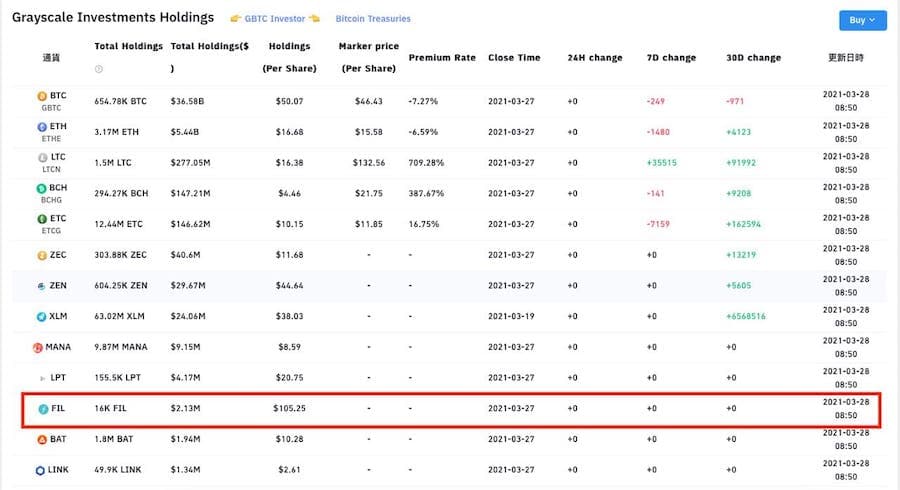
Task: Select the +162594 30D change value
Action: tap(743, 224)
